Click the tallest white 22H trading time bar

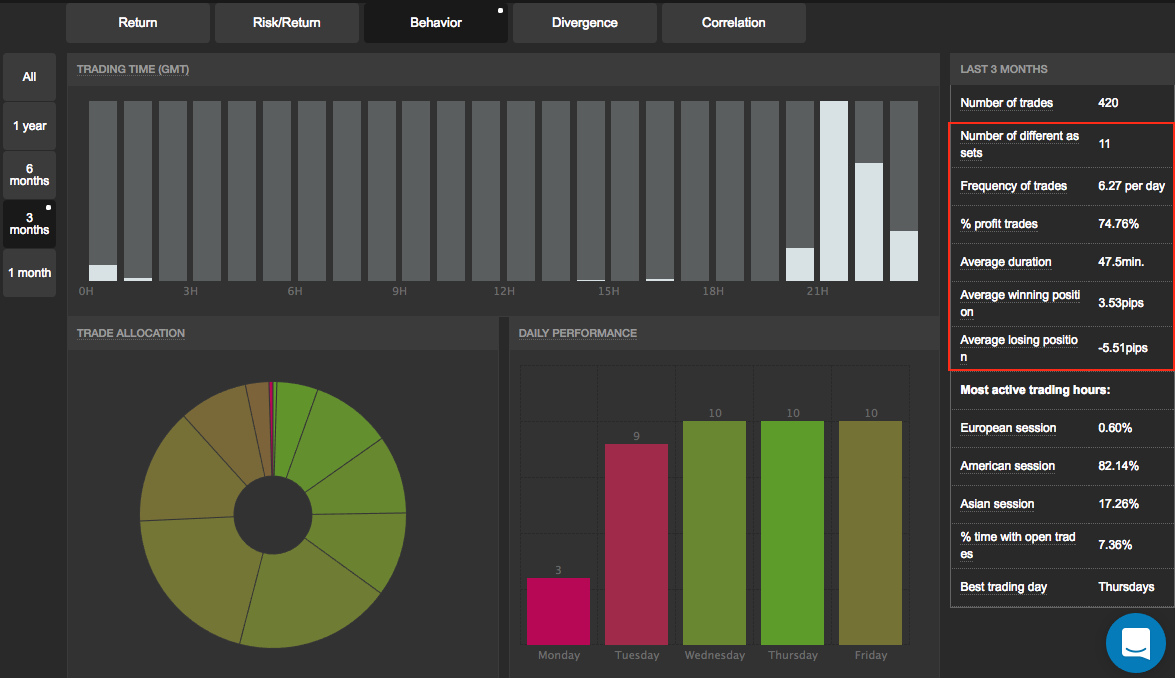point(834,191)
